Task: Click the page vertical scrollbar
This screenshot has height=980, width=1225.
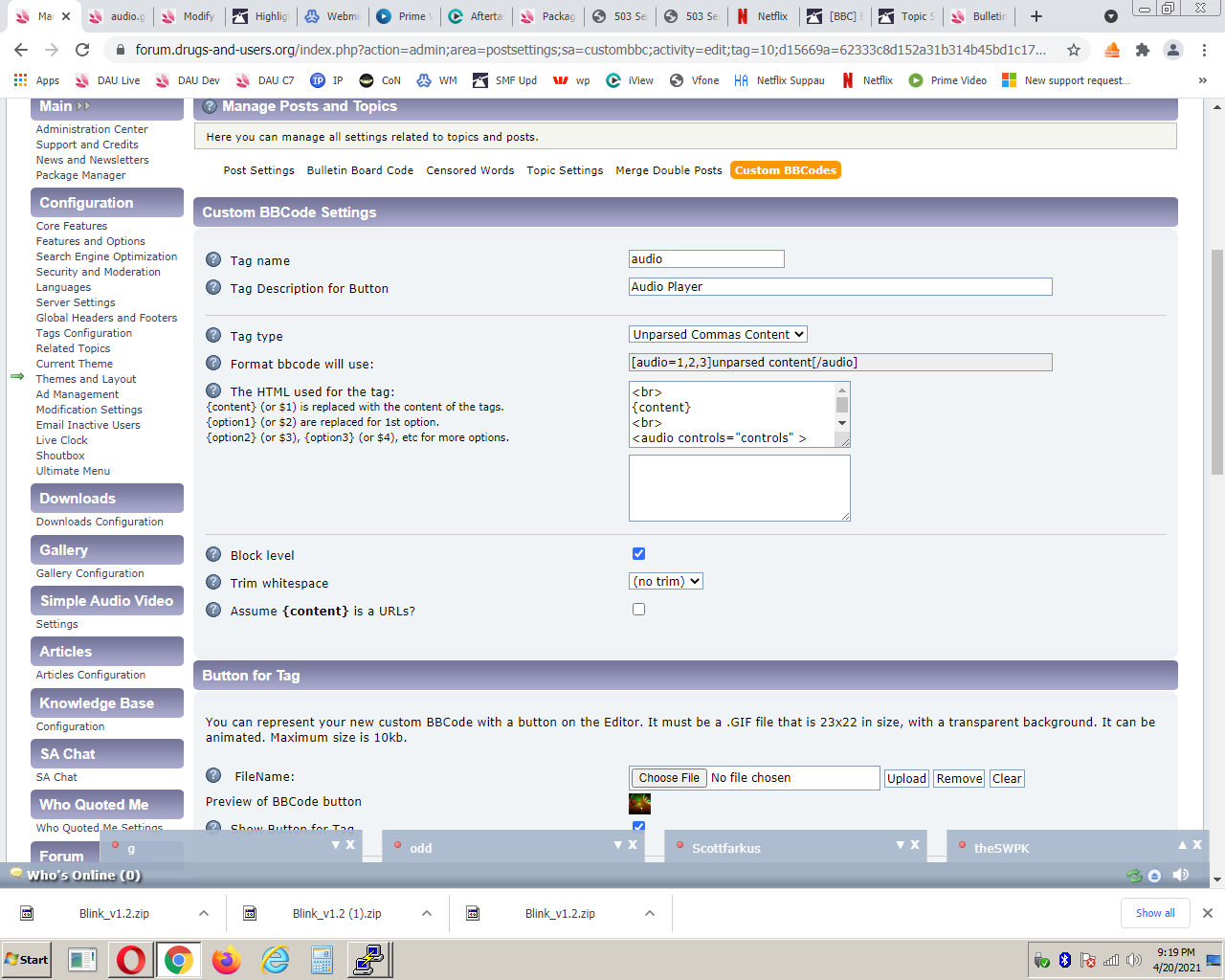Action: click(x=1216, y=364)
